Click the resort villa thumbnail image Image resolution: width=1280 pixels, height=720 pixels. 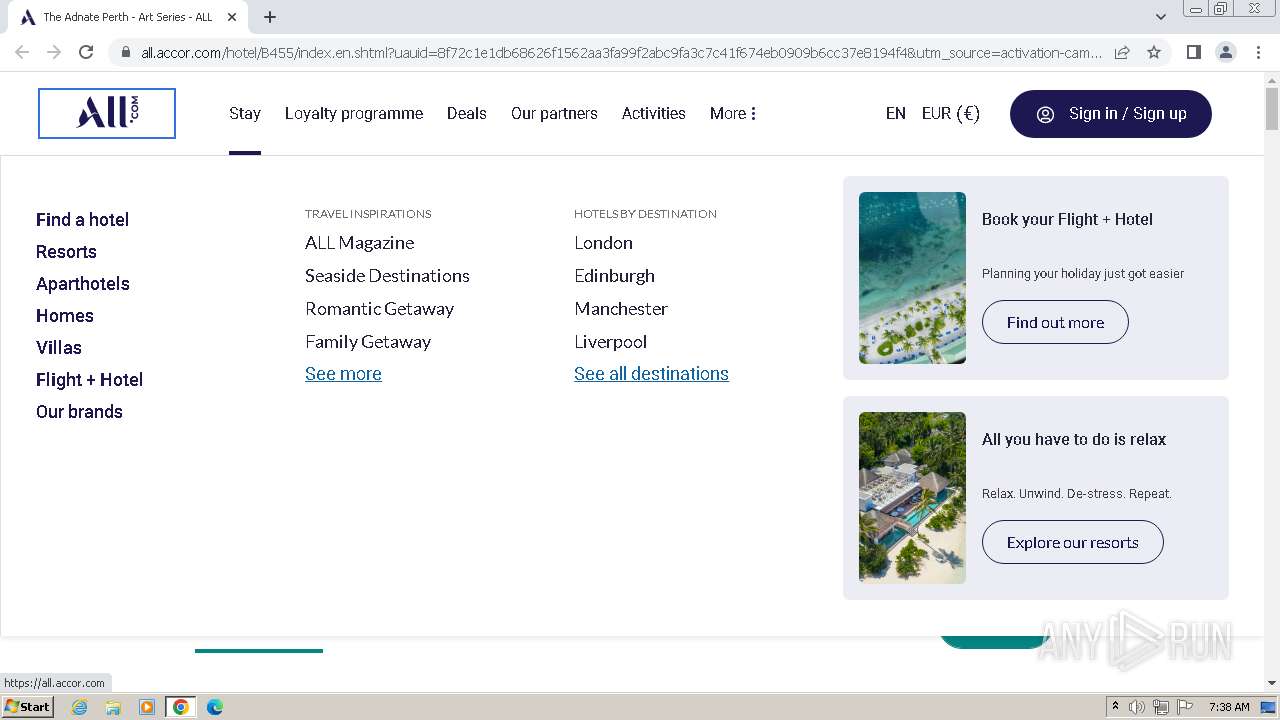coord(912,498)
